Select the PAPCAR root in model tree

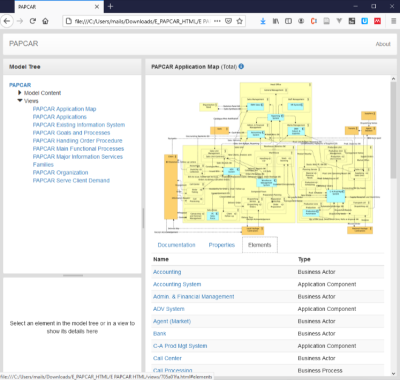pyautogui.click(x=20, y=85)
